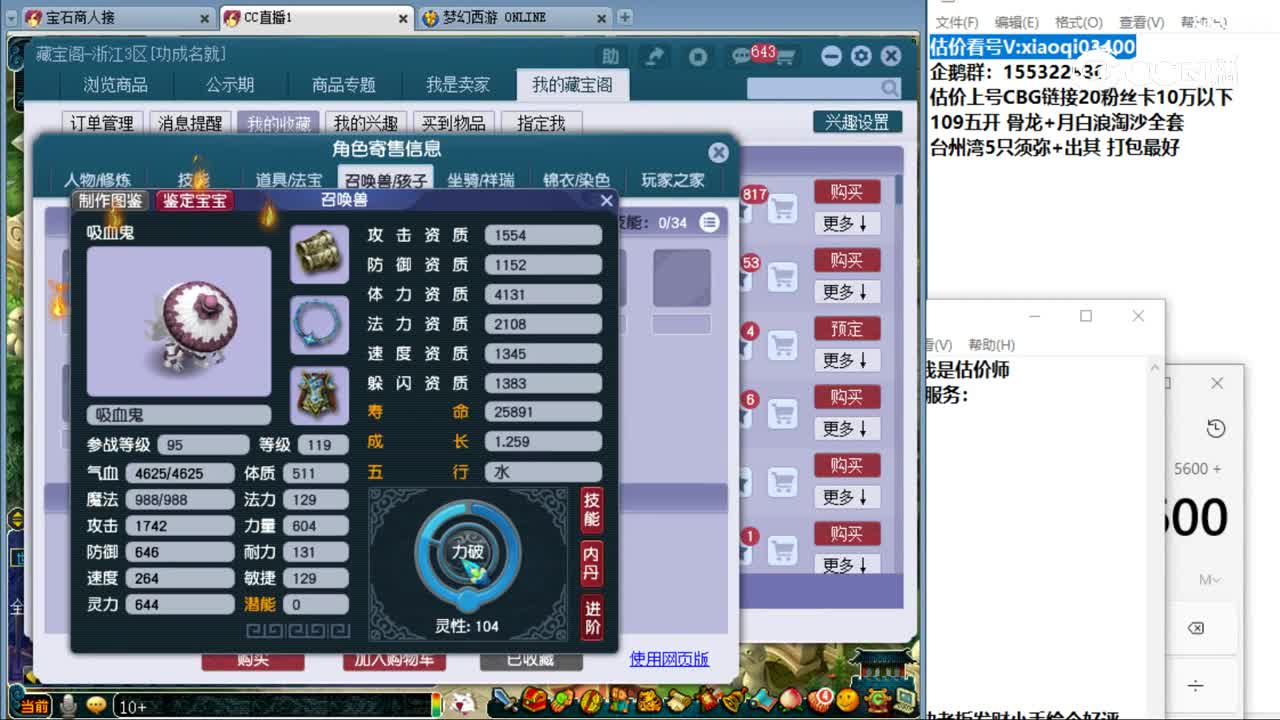Open 帮助(H) menu in the second Notepad

click(991, 344)
